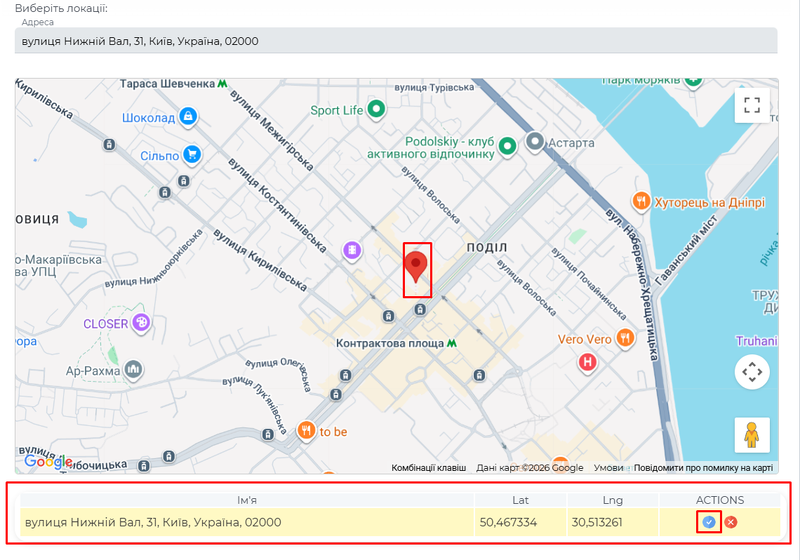The height and width of the screenshot is (560, 800).
Task: Click the 'to be' restaurant marker
Action: (x=306, y=431)
